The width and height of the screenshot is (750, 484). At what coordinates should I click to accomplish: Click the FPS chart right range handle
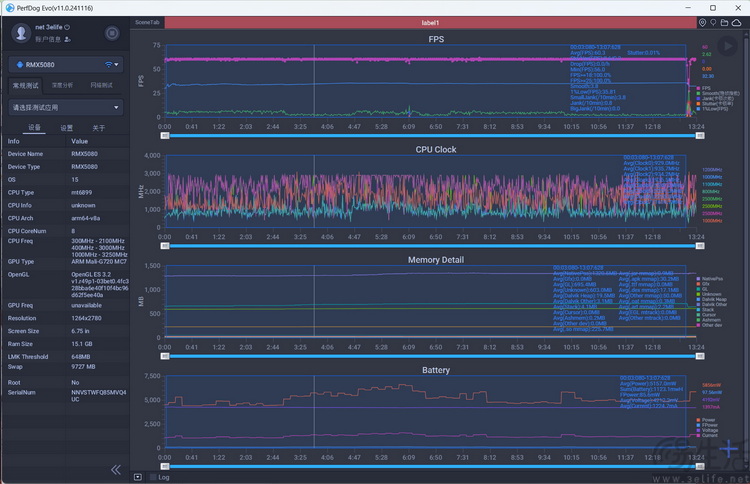coord(700,136)
